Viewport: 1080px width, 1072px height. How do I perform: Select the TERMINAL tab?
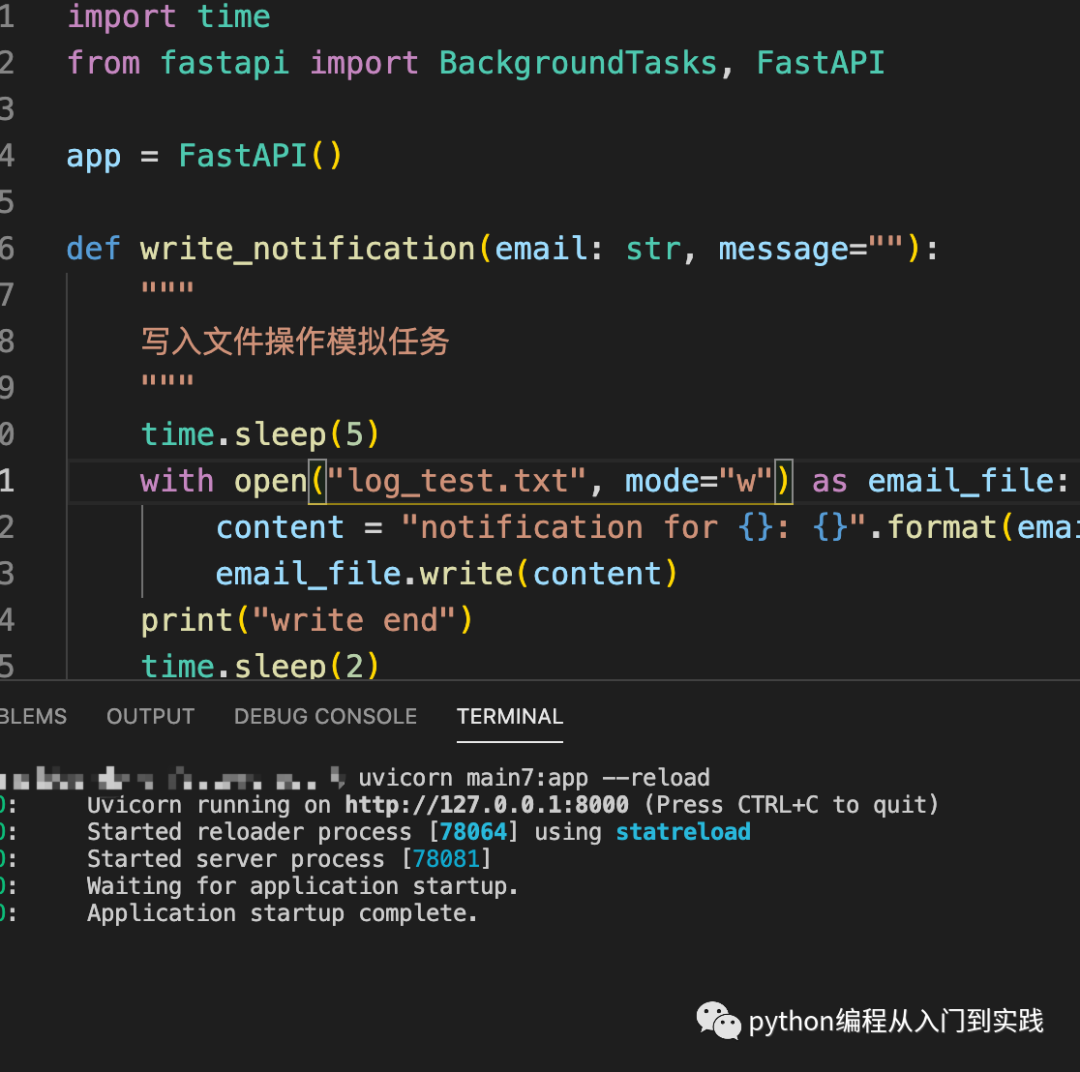coord(510,717)
